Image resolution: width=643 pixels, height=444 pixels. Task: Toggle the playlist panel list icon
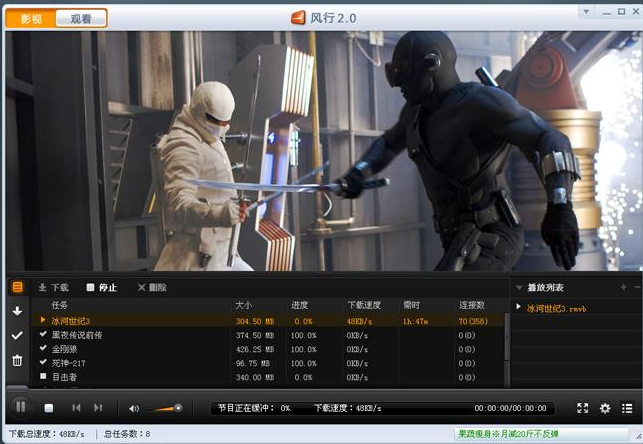tap(627, 408)
